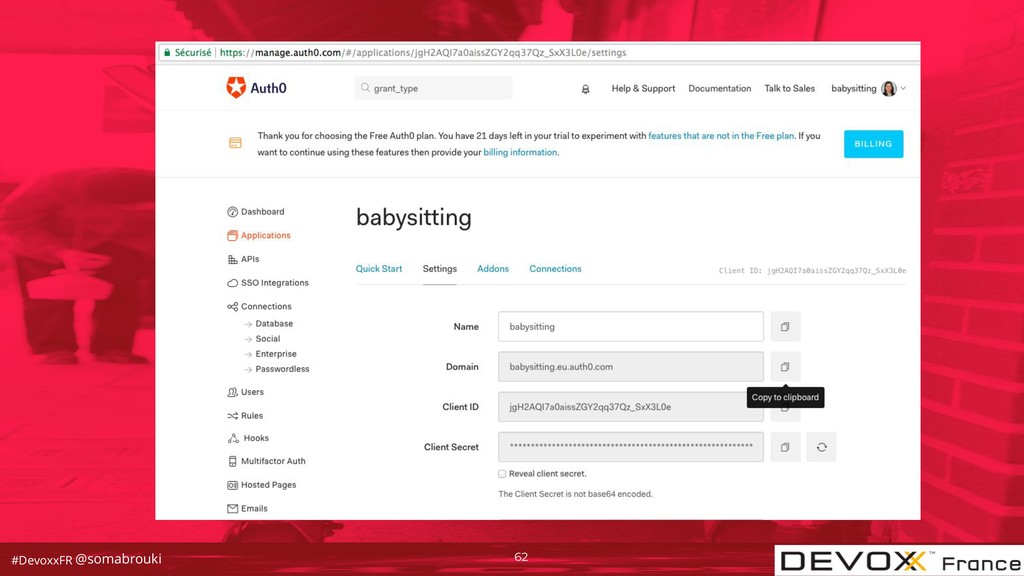This screenshot has width=1024, height=576.
Task: Open the Quick Start tab
Action: tap(379, 268)
